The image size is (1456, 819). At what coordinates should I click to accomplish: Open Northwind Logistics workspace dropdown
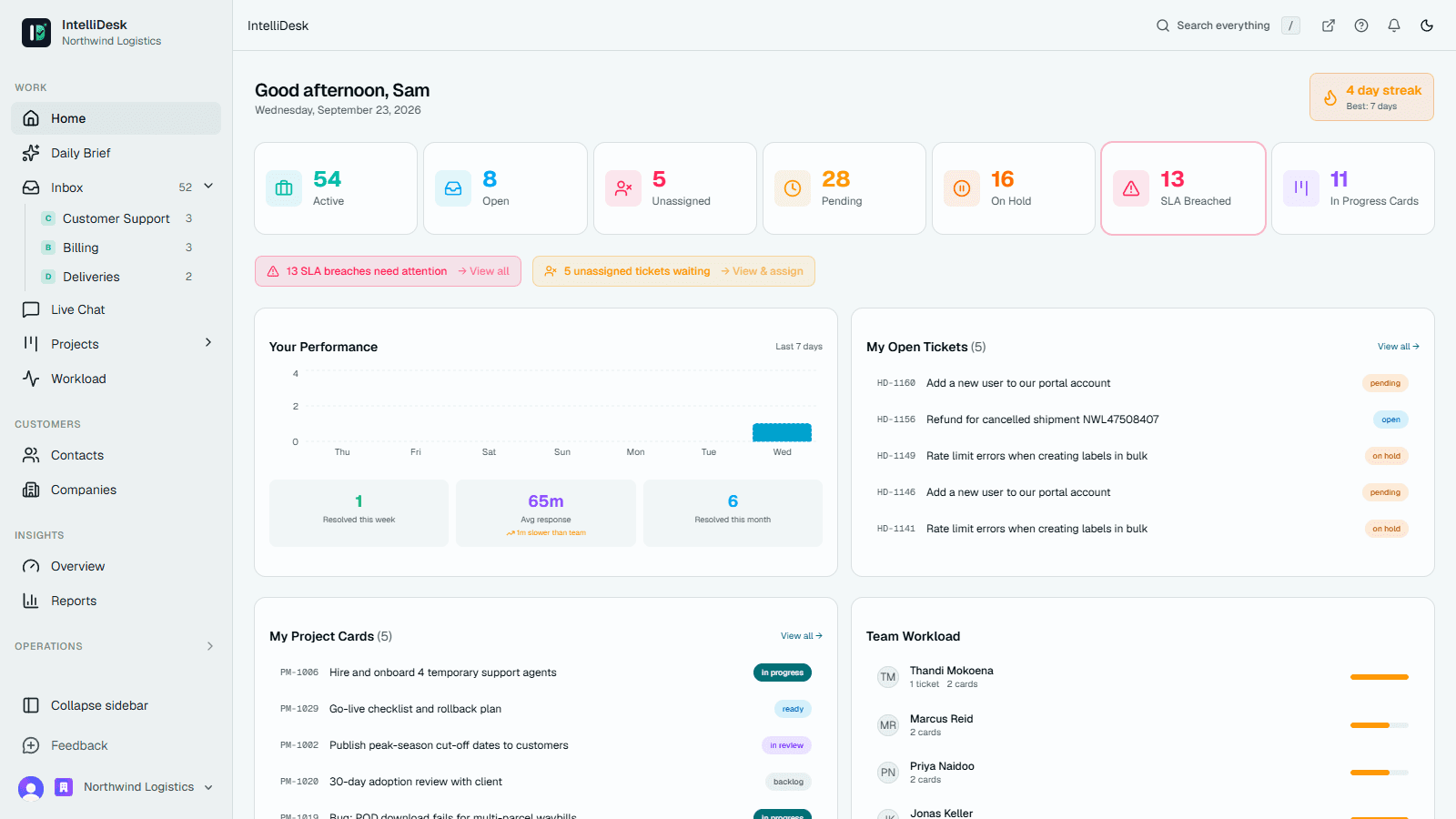point(135,787)
